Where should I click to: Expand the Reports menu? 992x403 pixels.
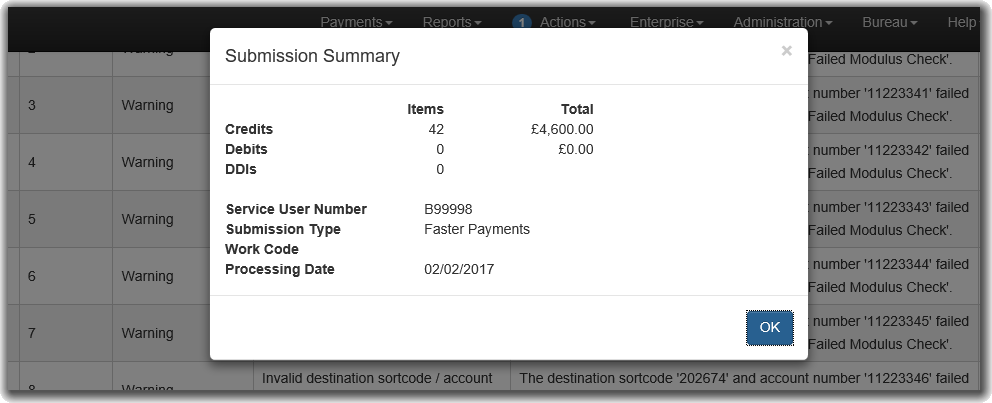pyautogui.click(x=452, y=22)
